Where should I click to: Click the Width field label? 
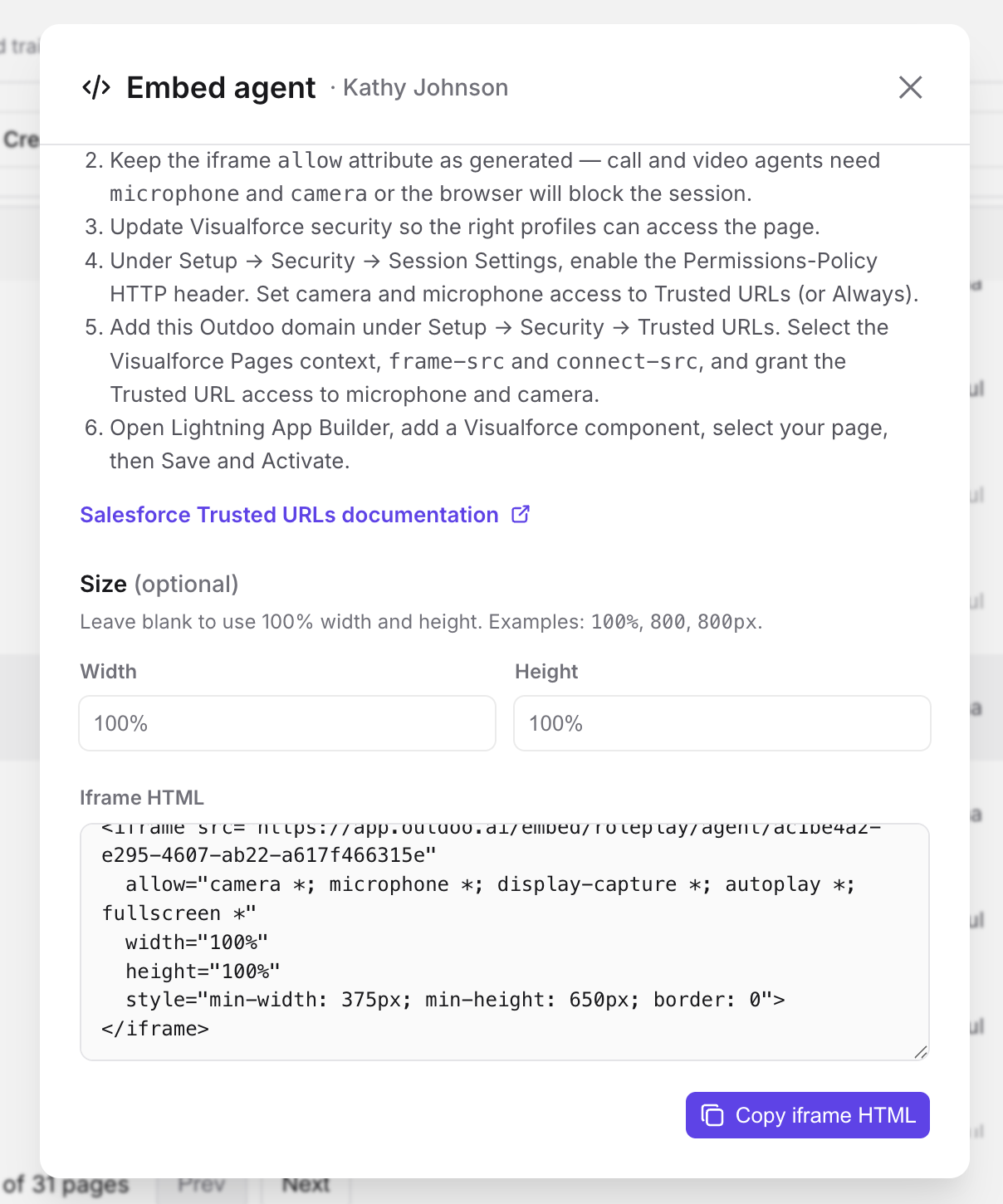tap(109, 672)
